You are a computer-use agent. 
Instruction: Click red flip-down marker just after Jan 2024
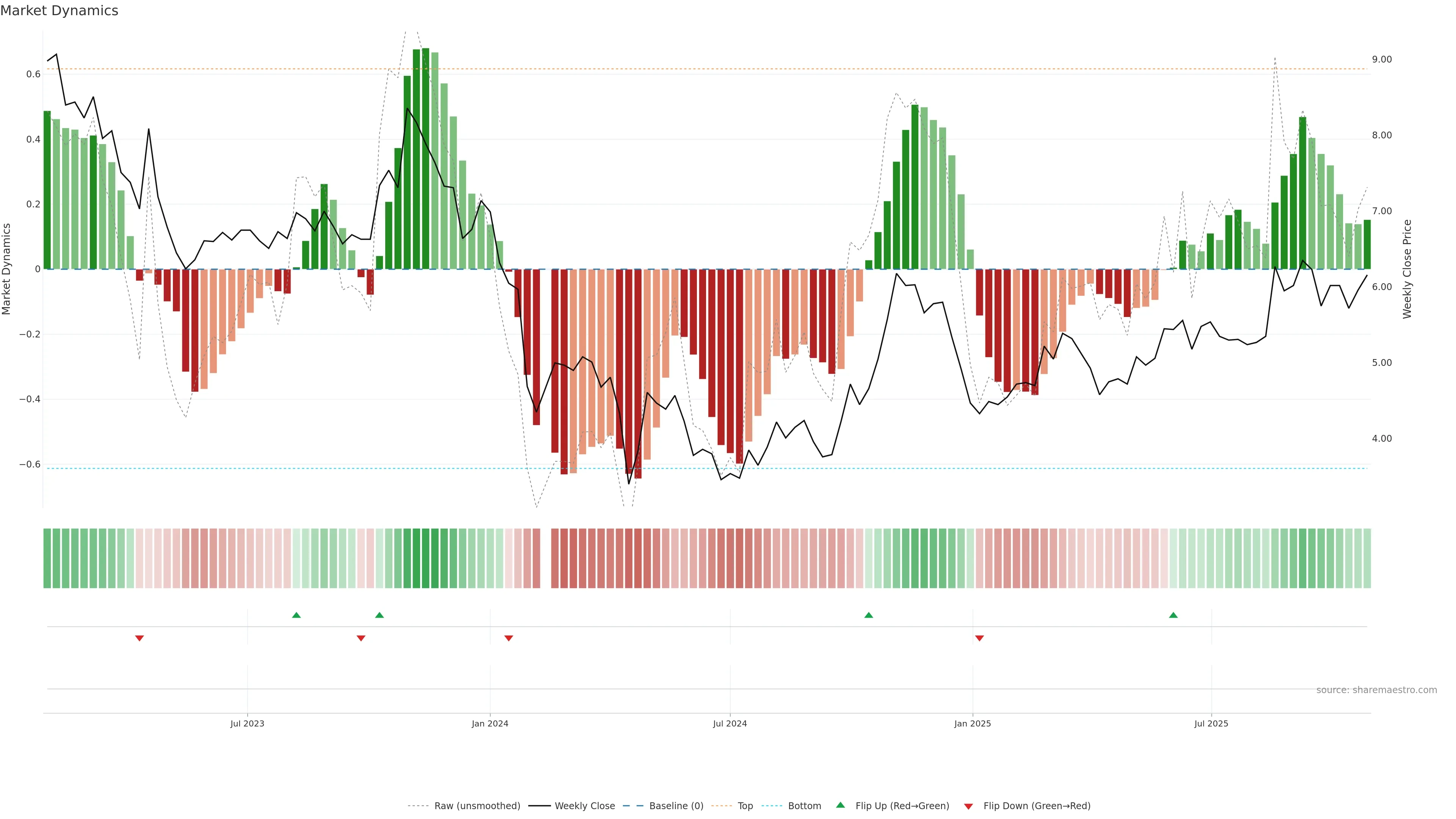click(508, 638)
